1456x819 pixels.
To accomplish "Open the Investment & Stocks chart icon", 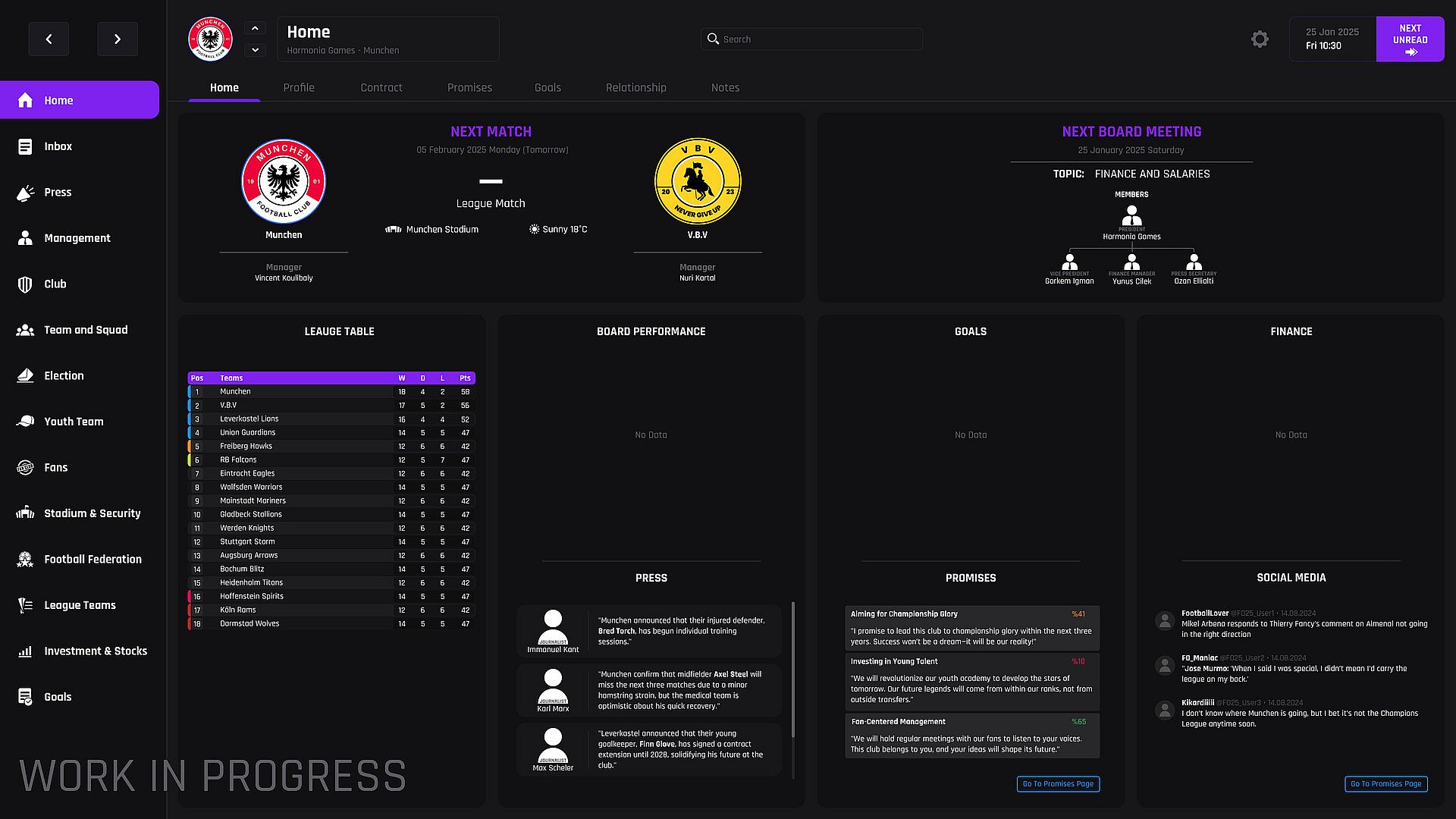I will (25, 651).
